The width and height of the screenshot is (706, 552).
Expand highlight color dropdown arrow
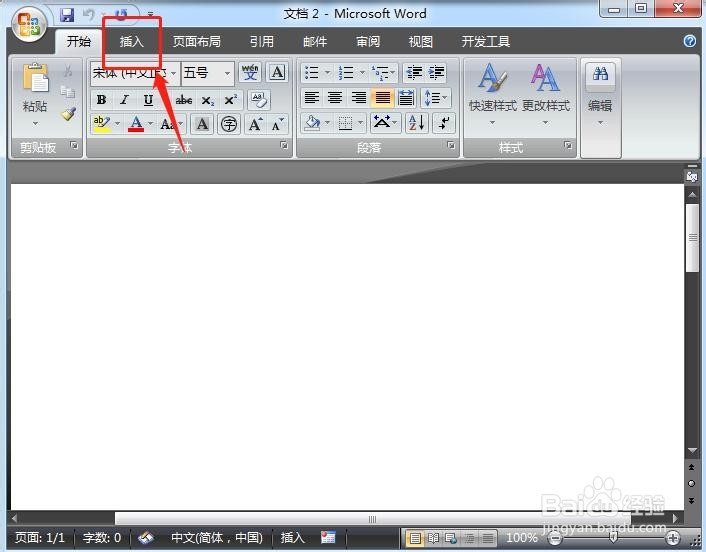118,123
